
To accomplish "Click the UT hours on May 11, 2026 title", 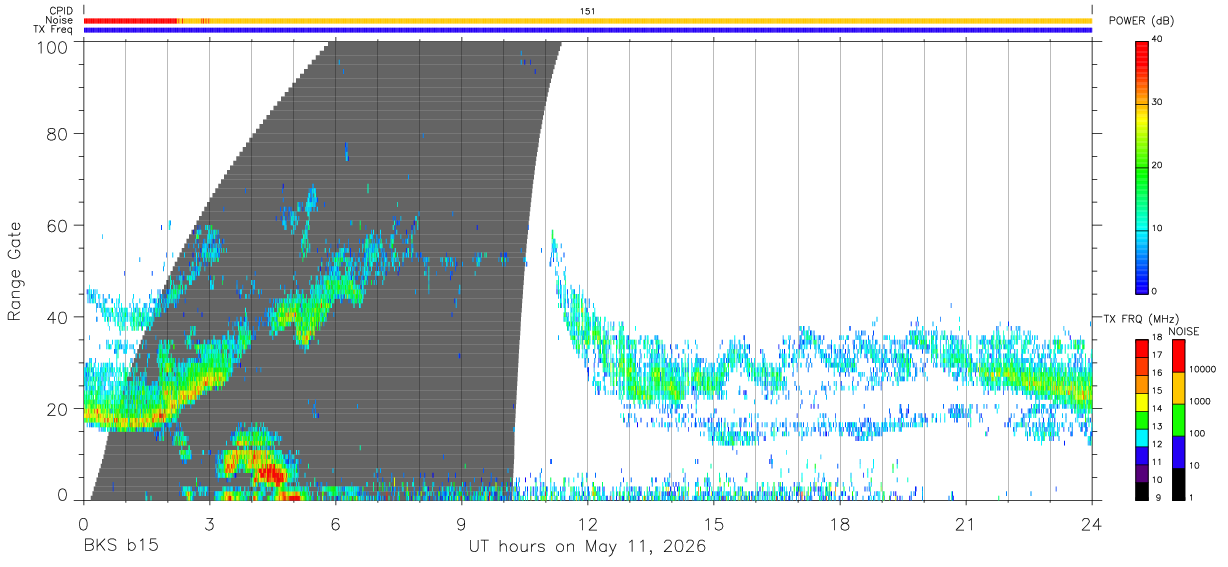I will click(x=588, y=547).
